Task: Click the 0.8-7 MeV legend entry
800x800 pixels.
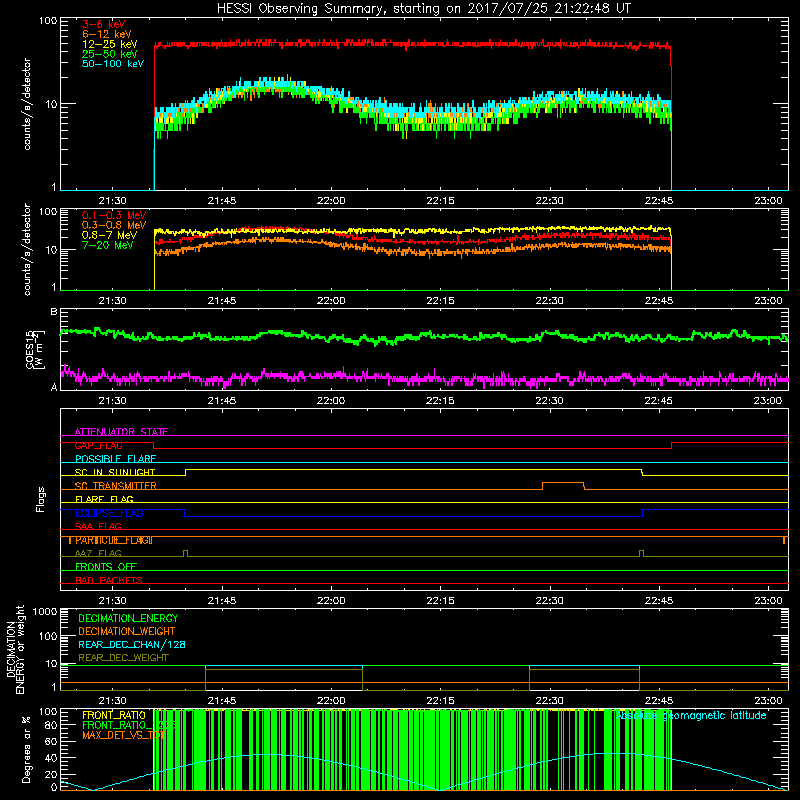Action: pyautogui.click(x=110, y=235)
